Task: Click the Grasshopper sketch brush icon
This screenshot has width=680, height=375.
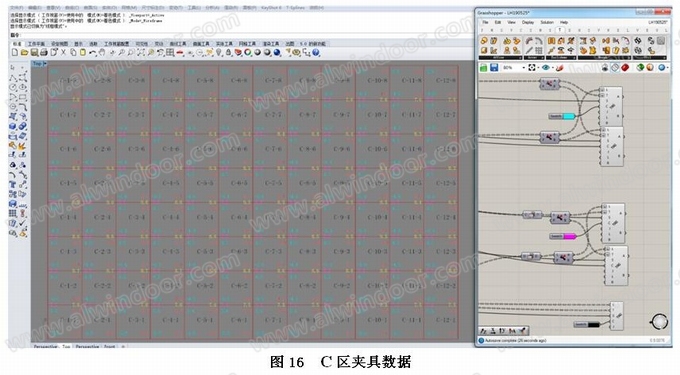Action: 560,67
